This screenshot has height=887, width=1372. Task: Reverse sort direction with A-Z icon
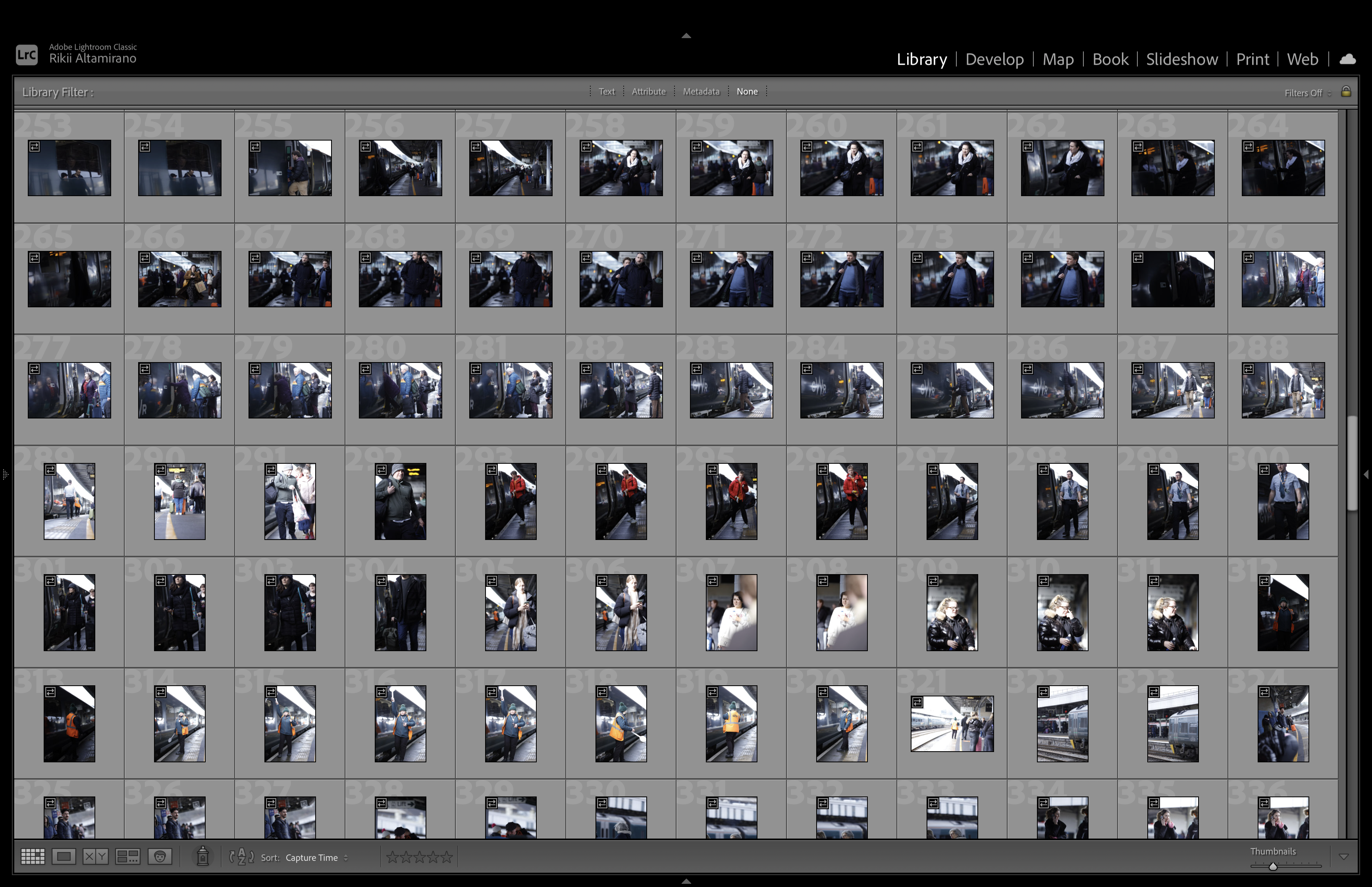pos(242,857)
